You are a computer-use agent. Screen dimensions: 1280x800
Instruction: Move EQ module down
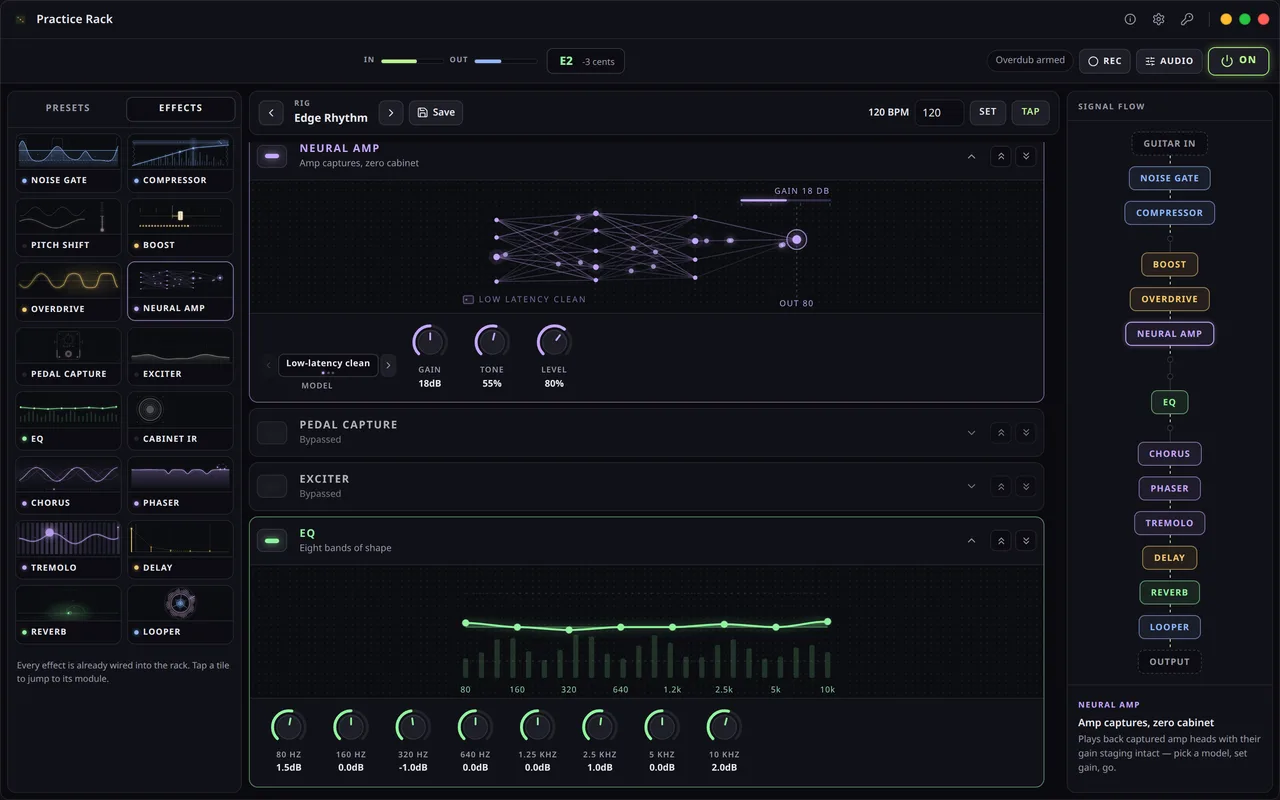(1025, 541)
